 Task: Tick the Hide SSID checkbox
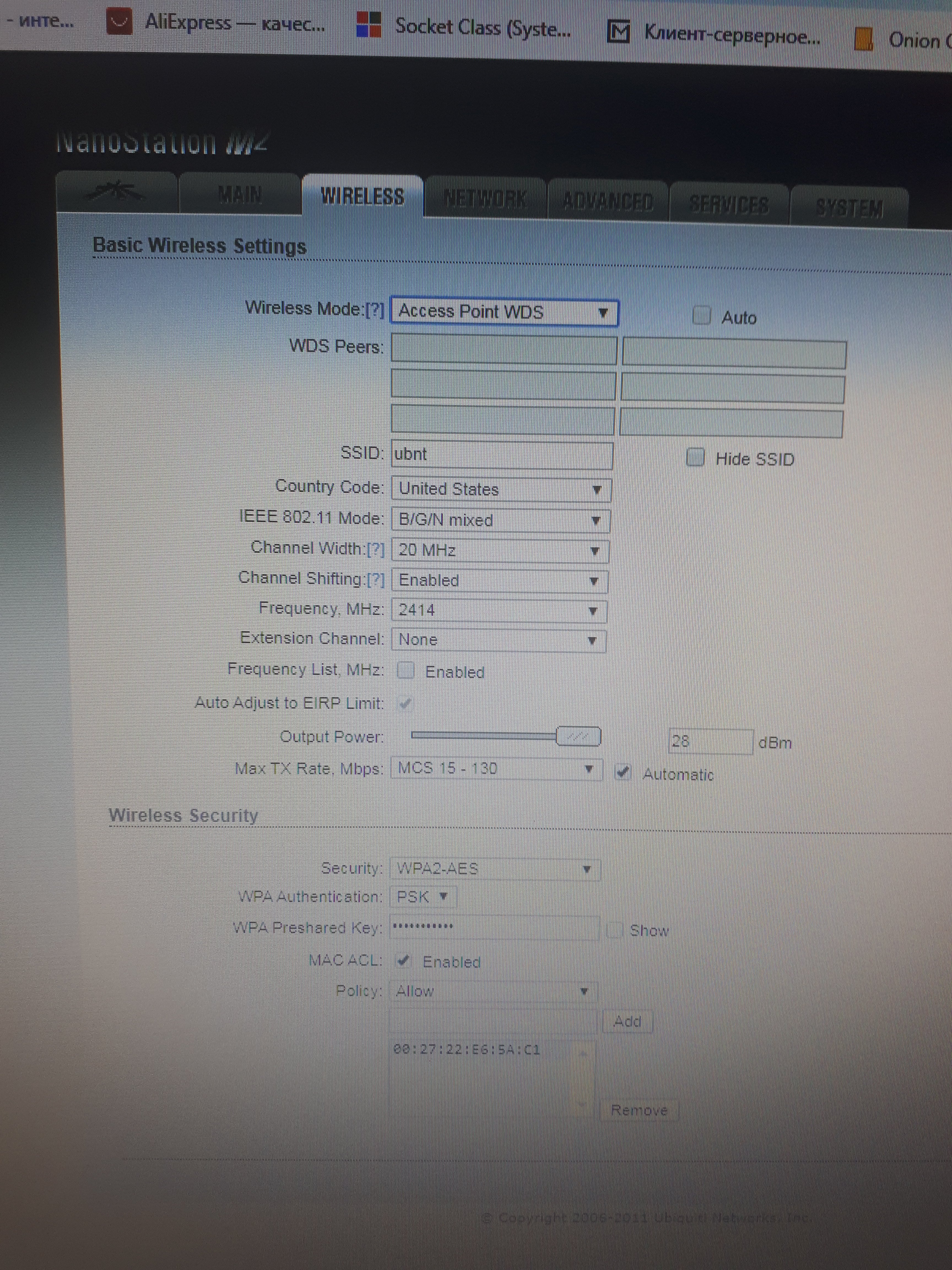coord(696,458)
